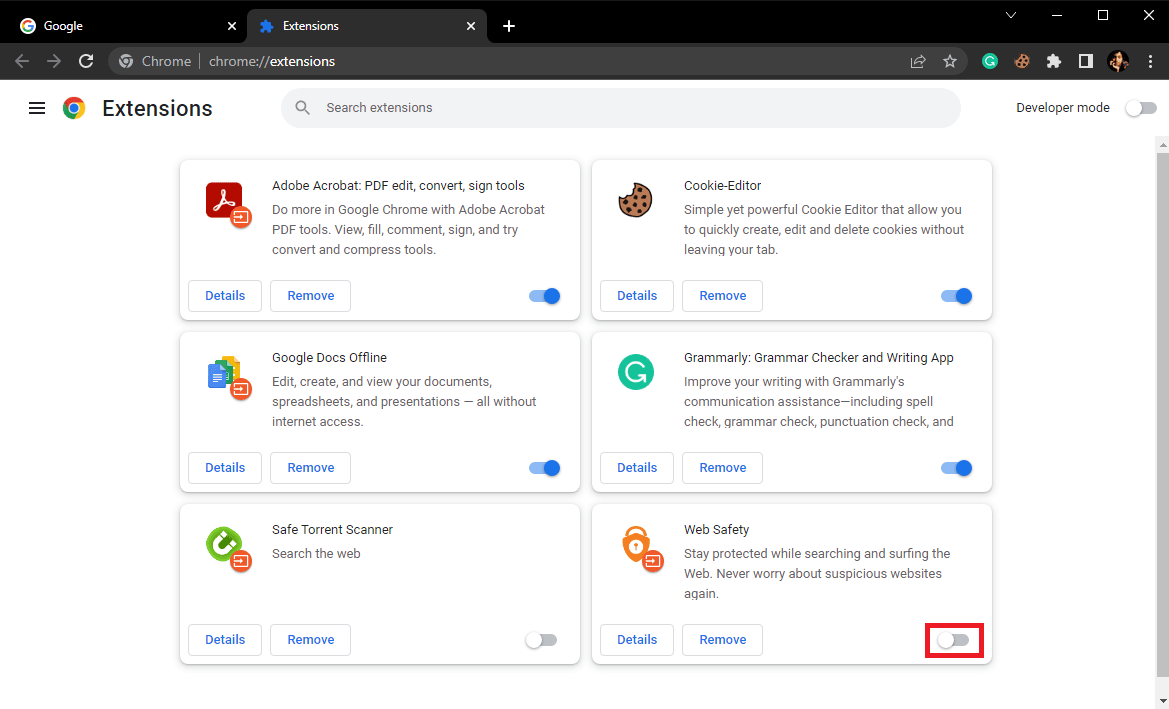Share this page icon

[x=918, y=61]
